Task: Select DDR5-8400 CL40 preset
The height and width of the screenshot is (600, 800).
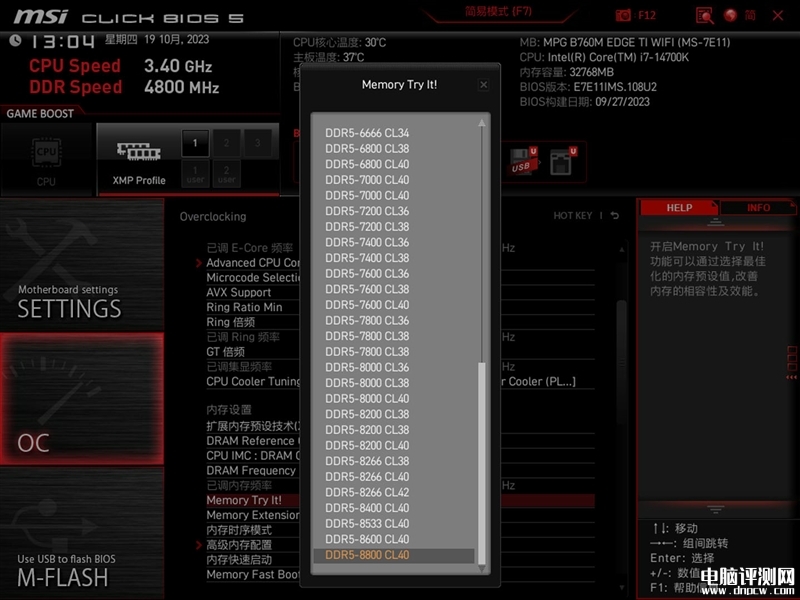Action: [367, 508]
